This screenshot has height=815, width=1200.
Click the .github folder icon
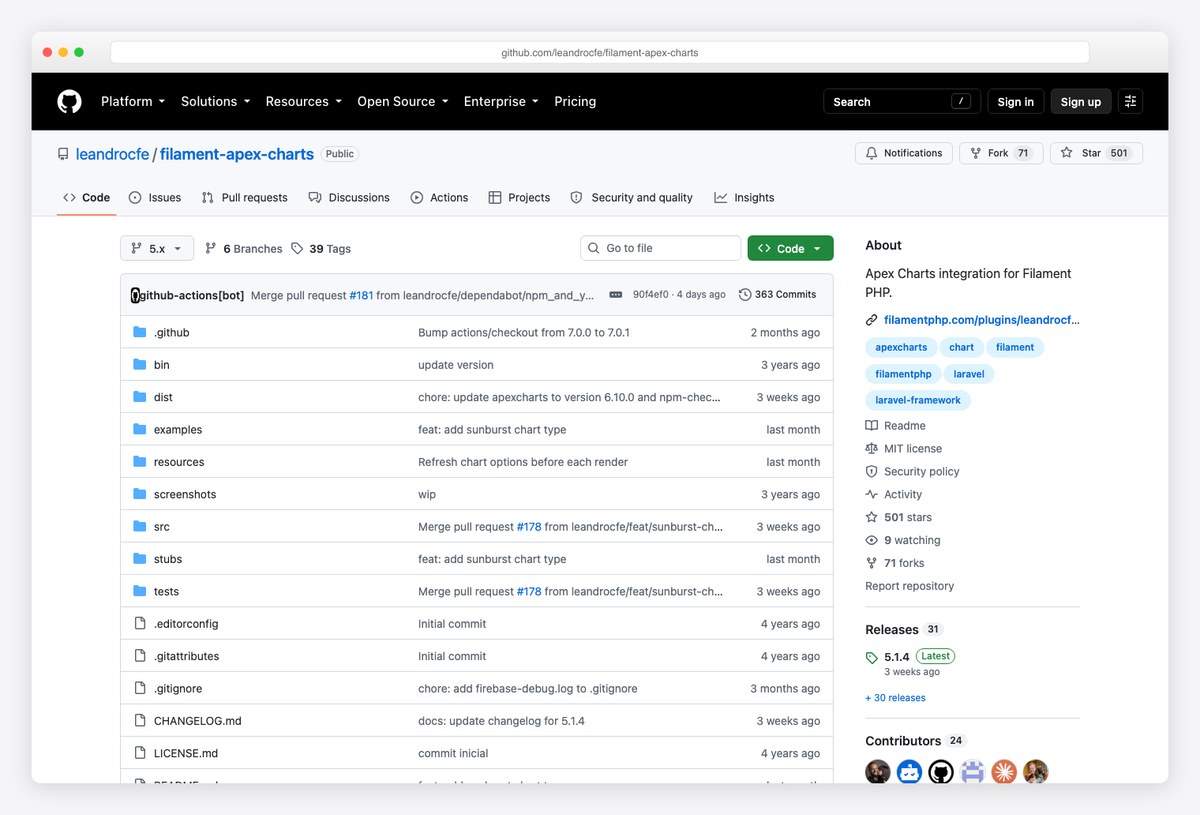[140, 332]
